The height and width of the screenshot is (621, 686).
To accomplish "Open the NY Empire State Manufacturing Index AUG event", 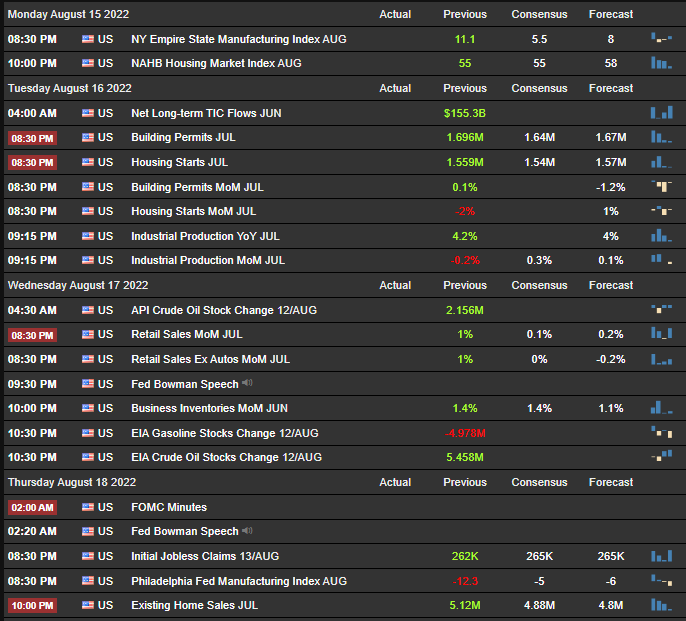I will pos(239,39).
